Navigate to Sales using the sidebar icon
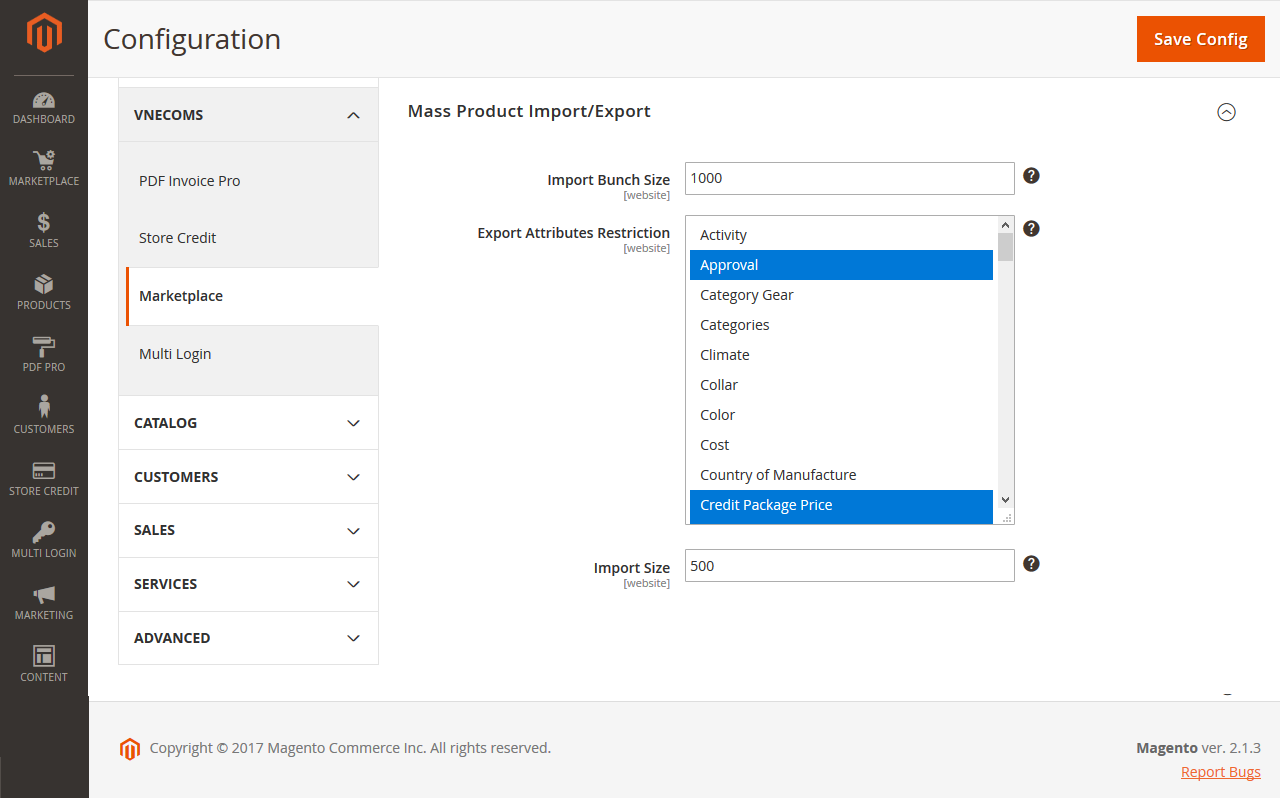Screen dimensions: 1280x798 click(x=43, y=229)
